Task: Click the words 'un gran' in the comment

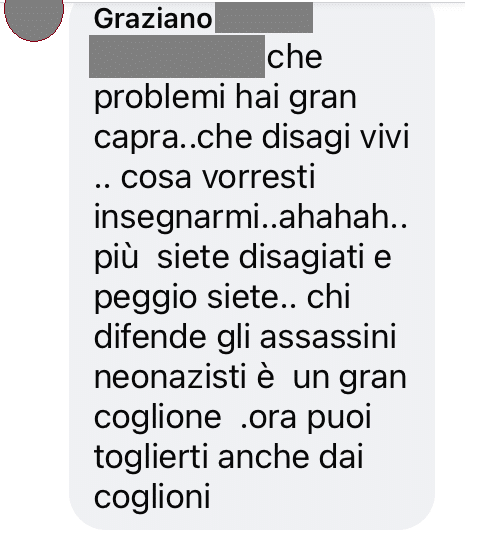Action: [x=350, y=380]
